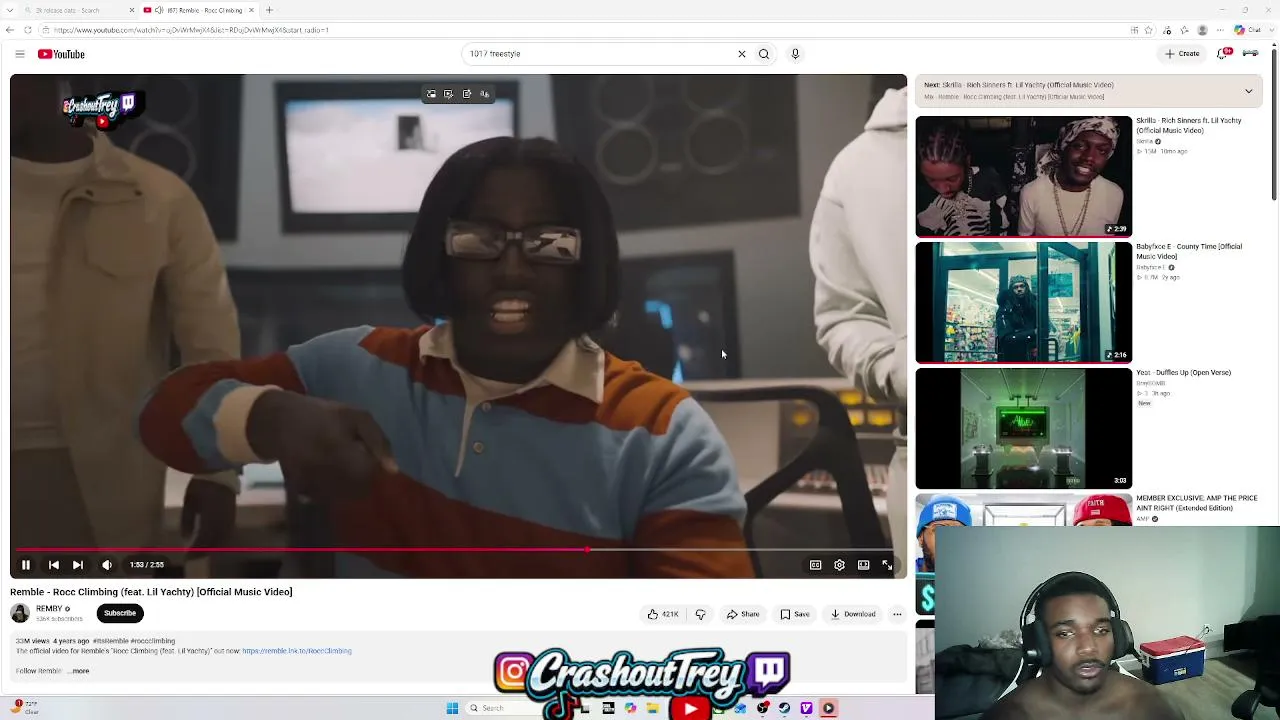This screenshot has height=720, width=1280.
Task: Close the Remble - Rocc Climbing tab
Action: (x=251, y=10)
